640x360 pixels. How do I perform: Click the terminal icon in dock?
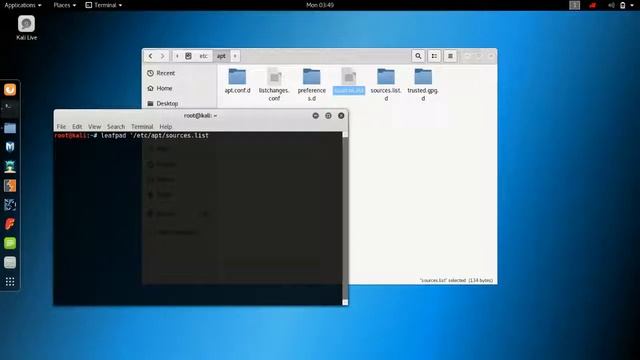10,108
